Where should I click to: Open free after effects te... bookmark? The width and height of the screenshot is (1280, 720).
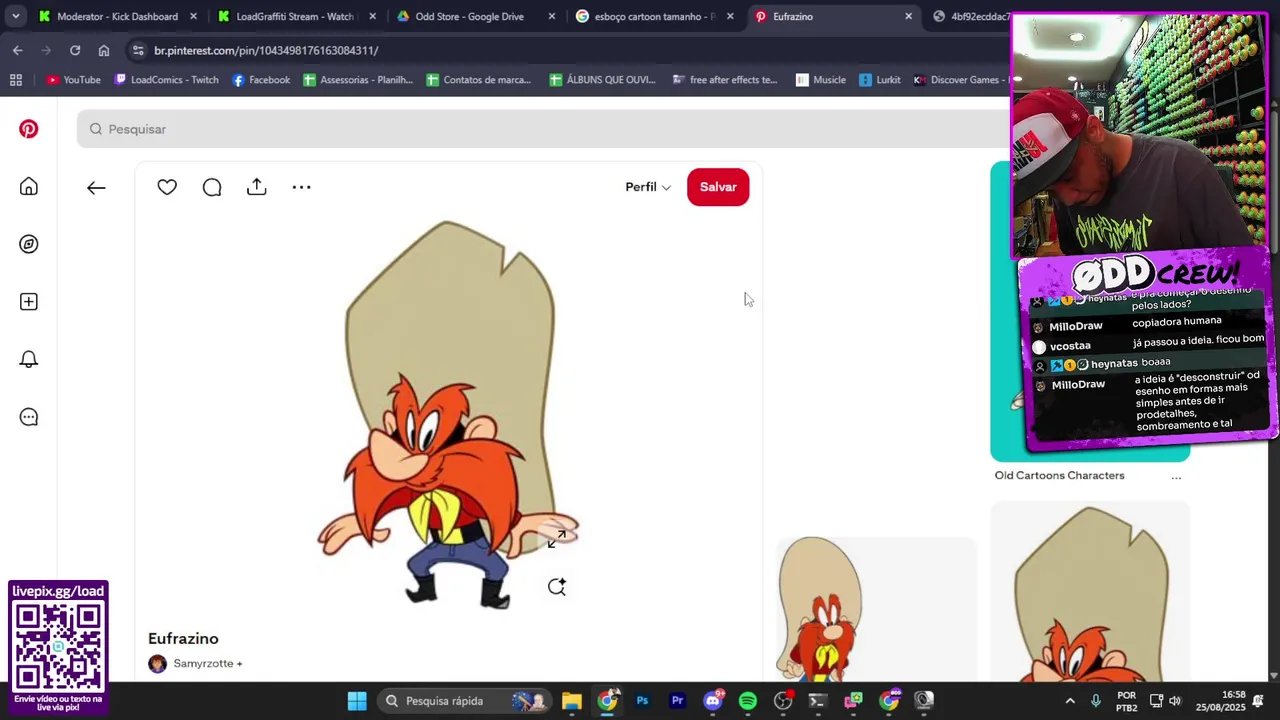point(725,80)
